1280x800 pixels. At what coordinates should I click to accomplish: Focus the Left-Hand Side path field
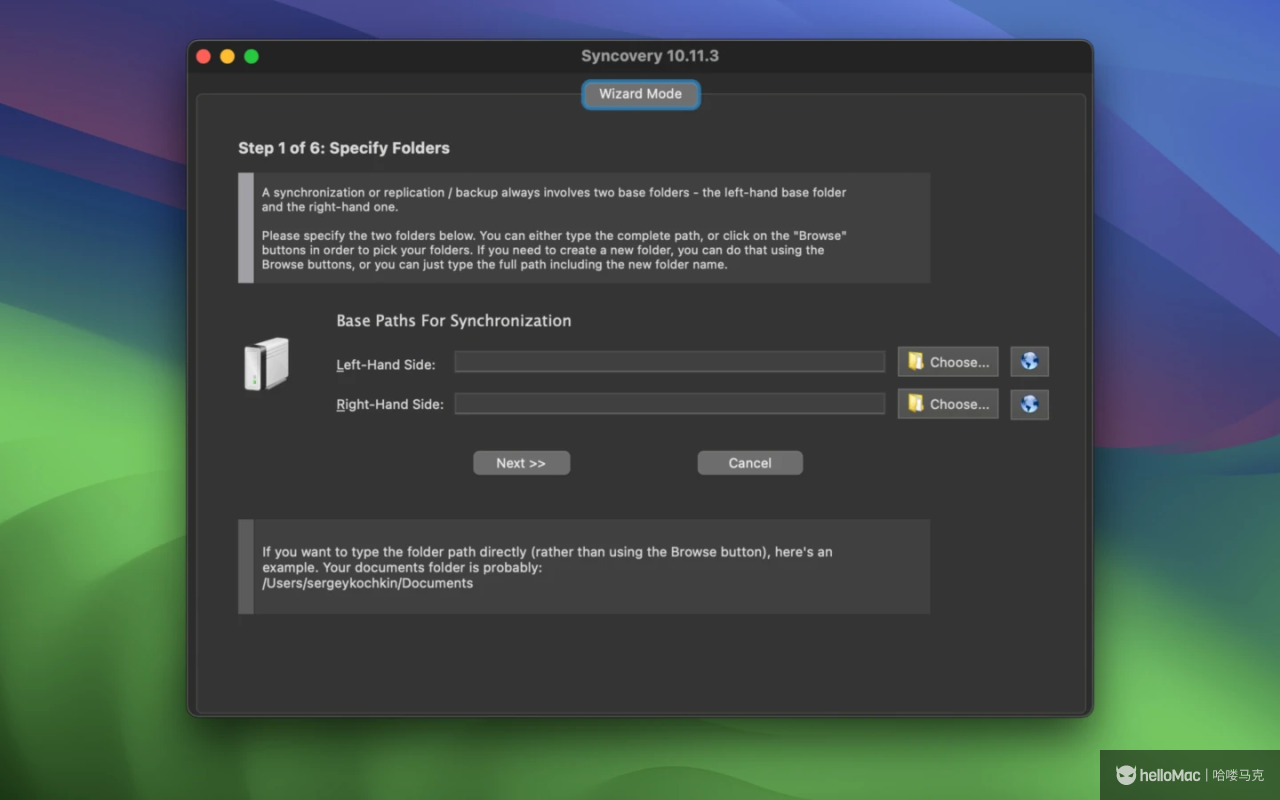(x=670, y=362)
